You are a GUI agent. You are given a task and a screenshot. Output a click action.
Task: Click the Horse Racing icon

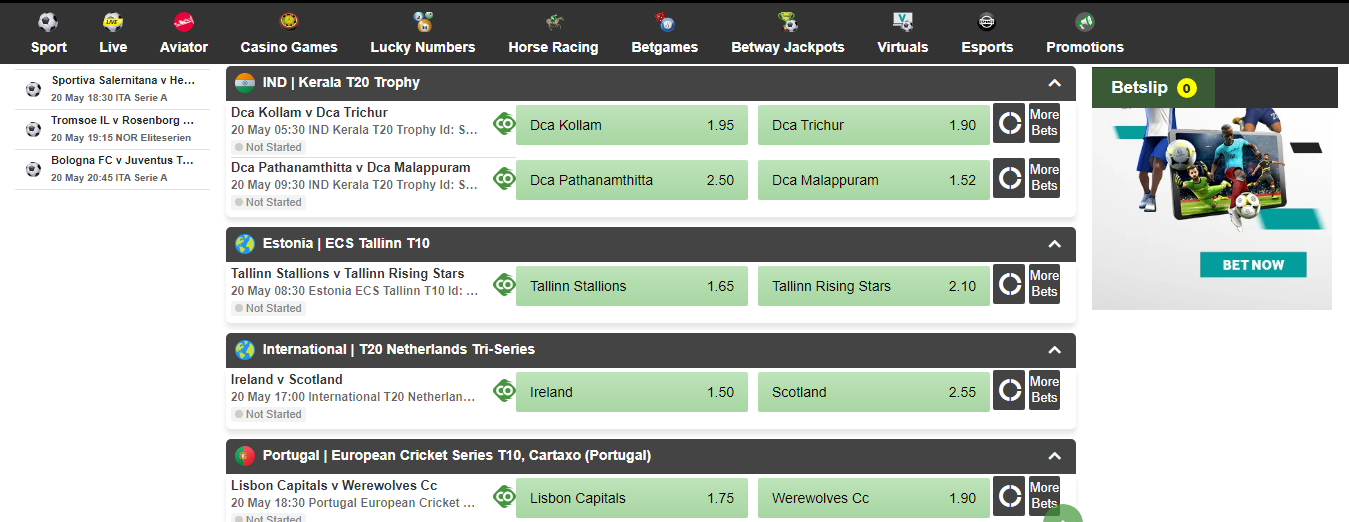click(553, 21)
